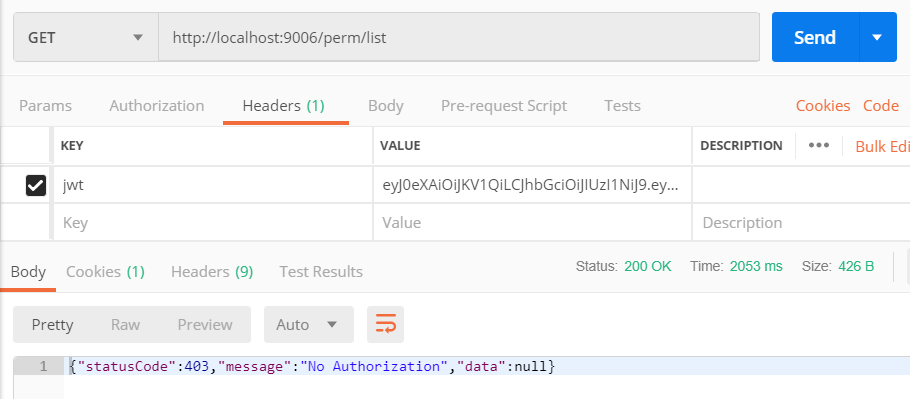
Task: Open the Auto format dropdown
Action: coord(309,324)
